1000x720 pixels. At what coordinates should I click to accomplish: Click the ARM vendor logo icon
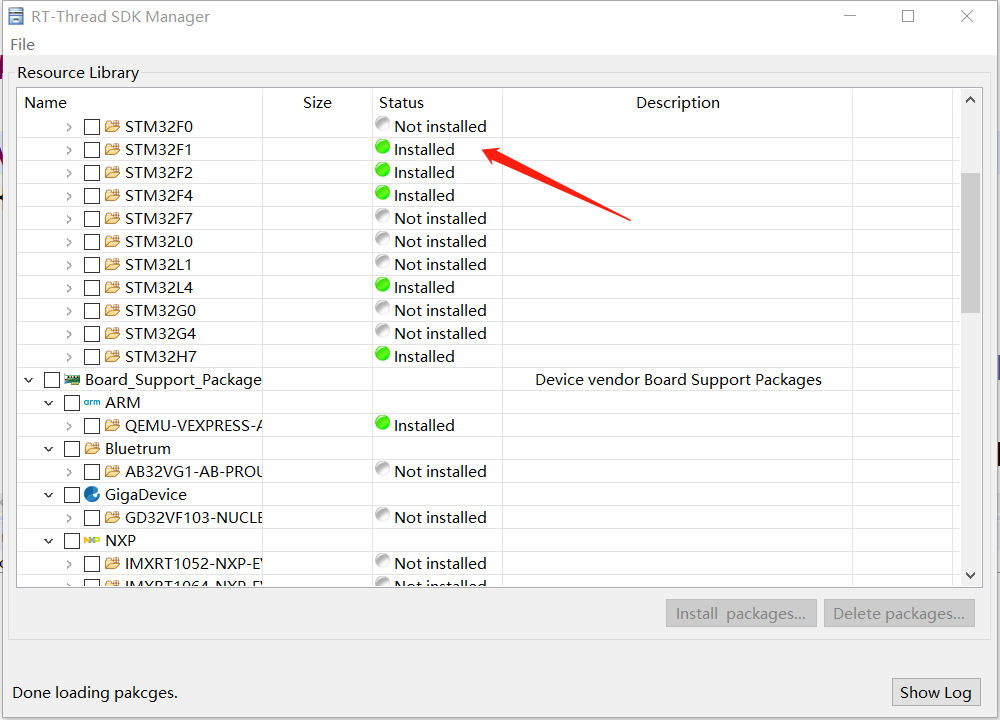pyautogui.click(x=92, y=402)
